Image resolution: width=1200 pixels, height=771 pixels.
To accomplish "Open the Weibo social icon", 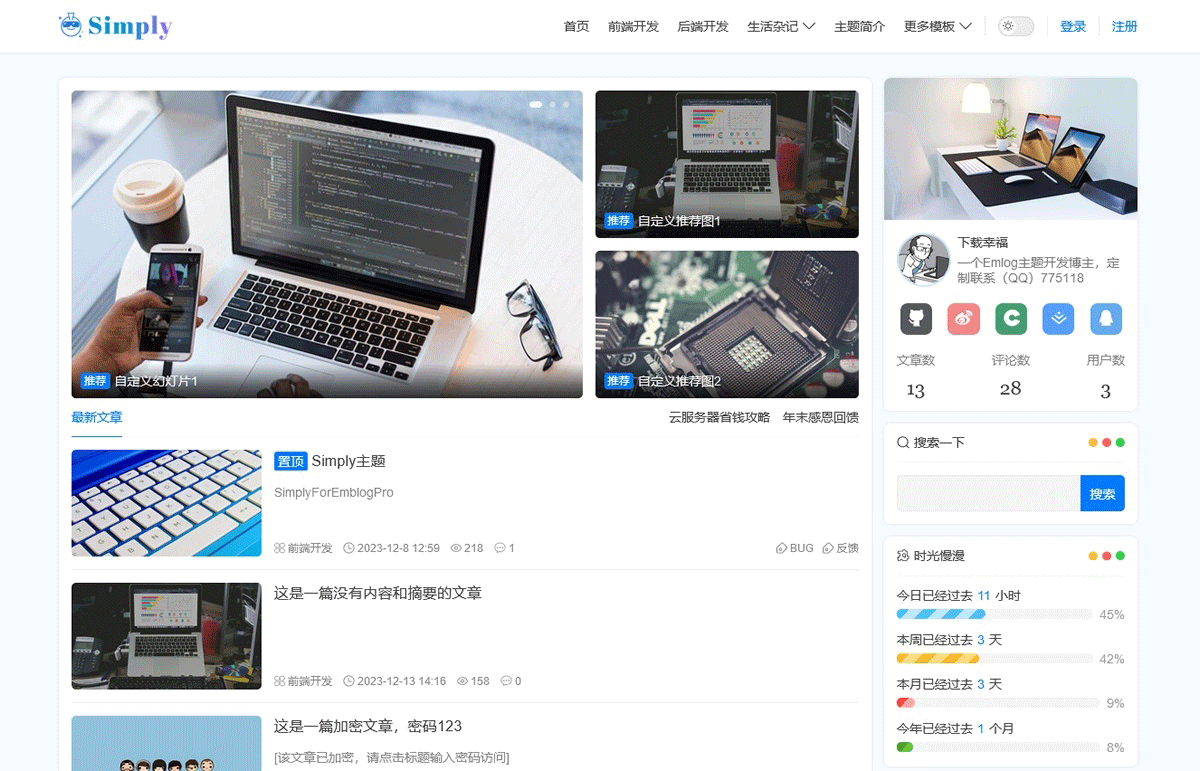I will point(964,319).
